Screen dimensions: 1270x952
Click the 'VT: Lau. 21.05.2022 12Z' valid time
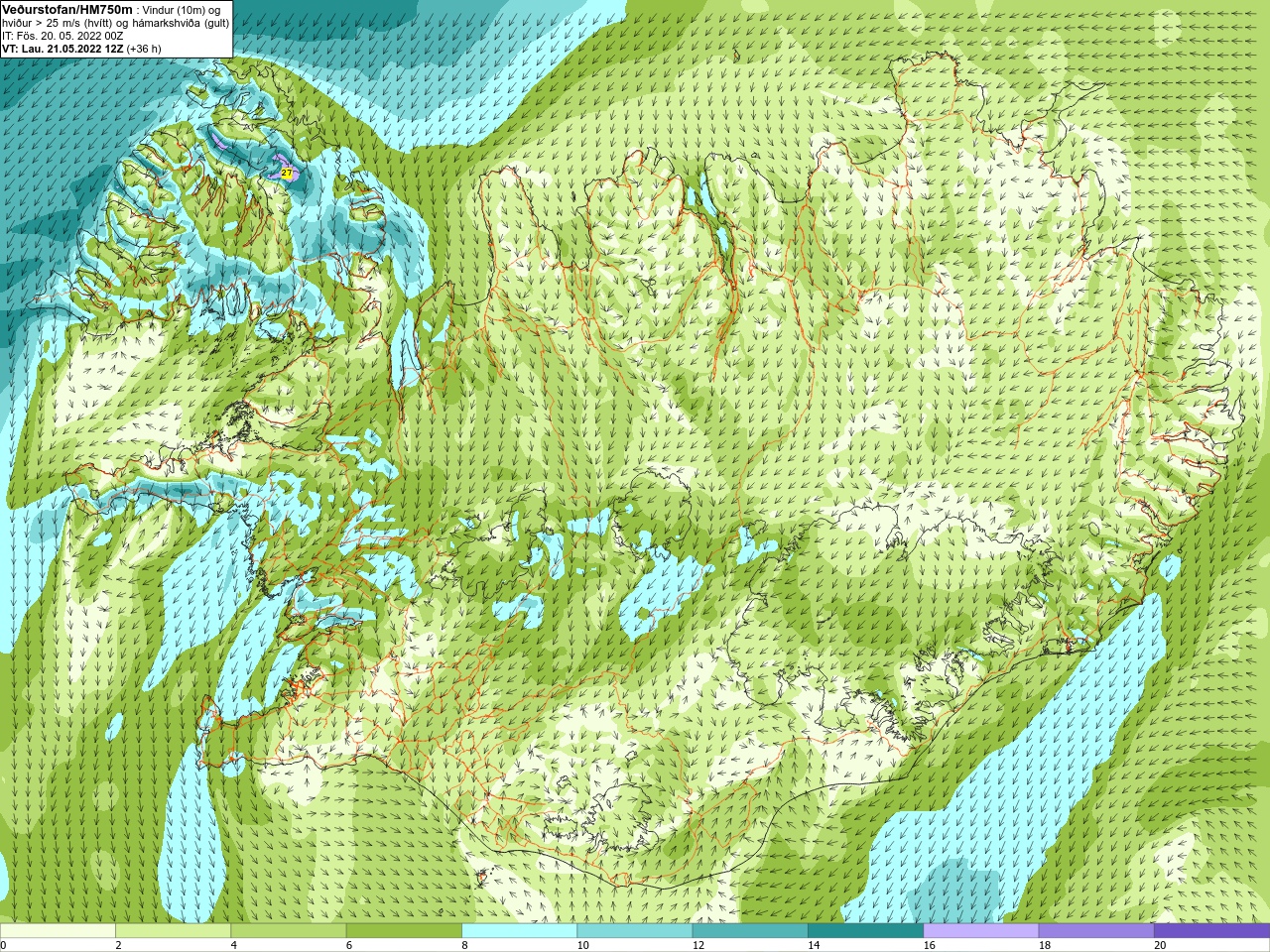63,49
